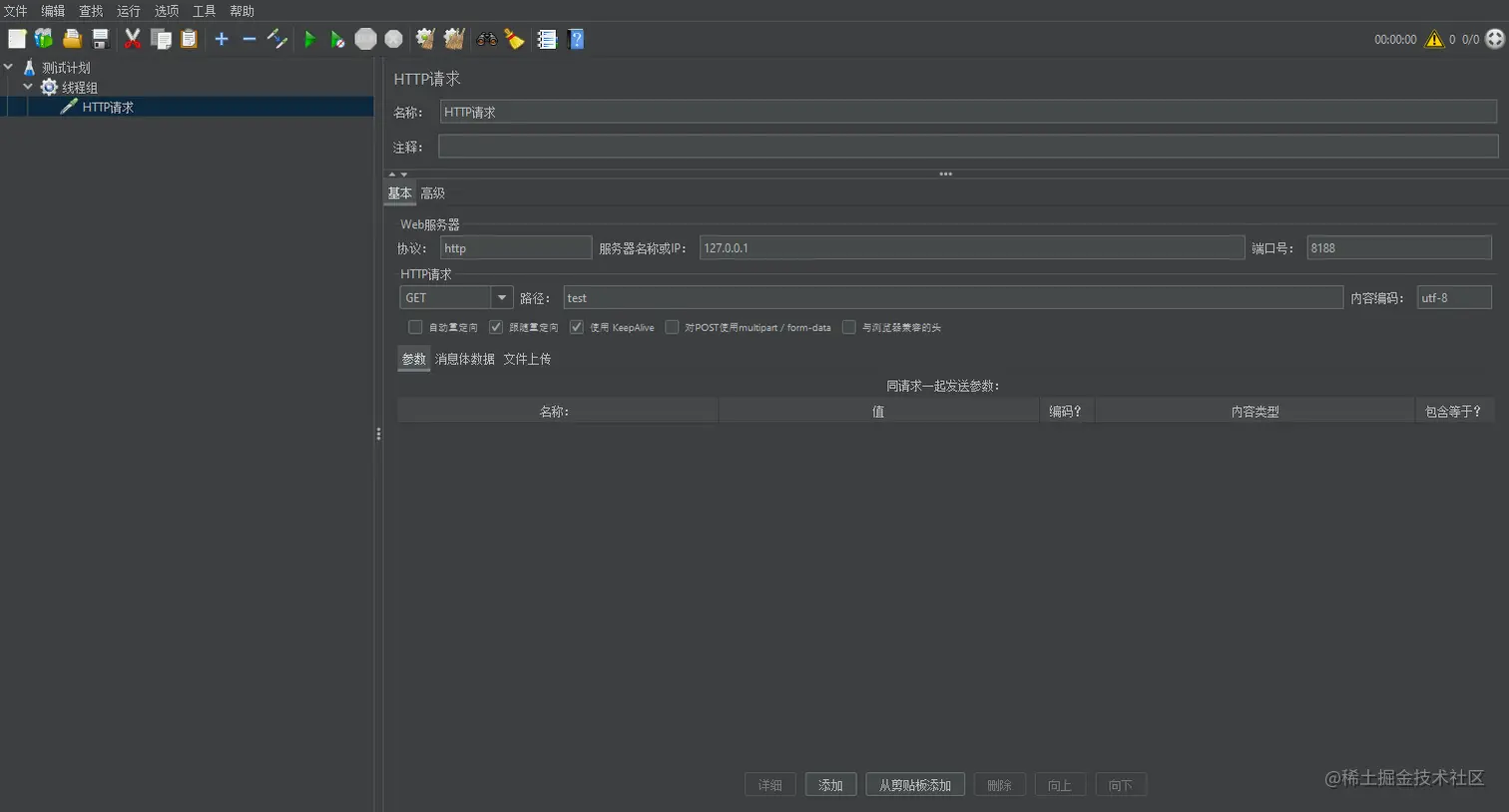
Task: Click the binoculars Search icon
Action: tap(487, 39)
